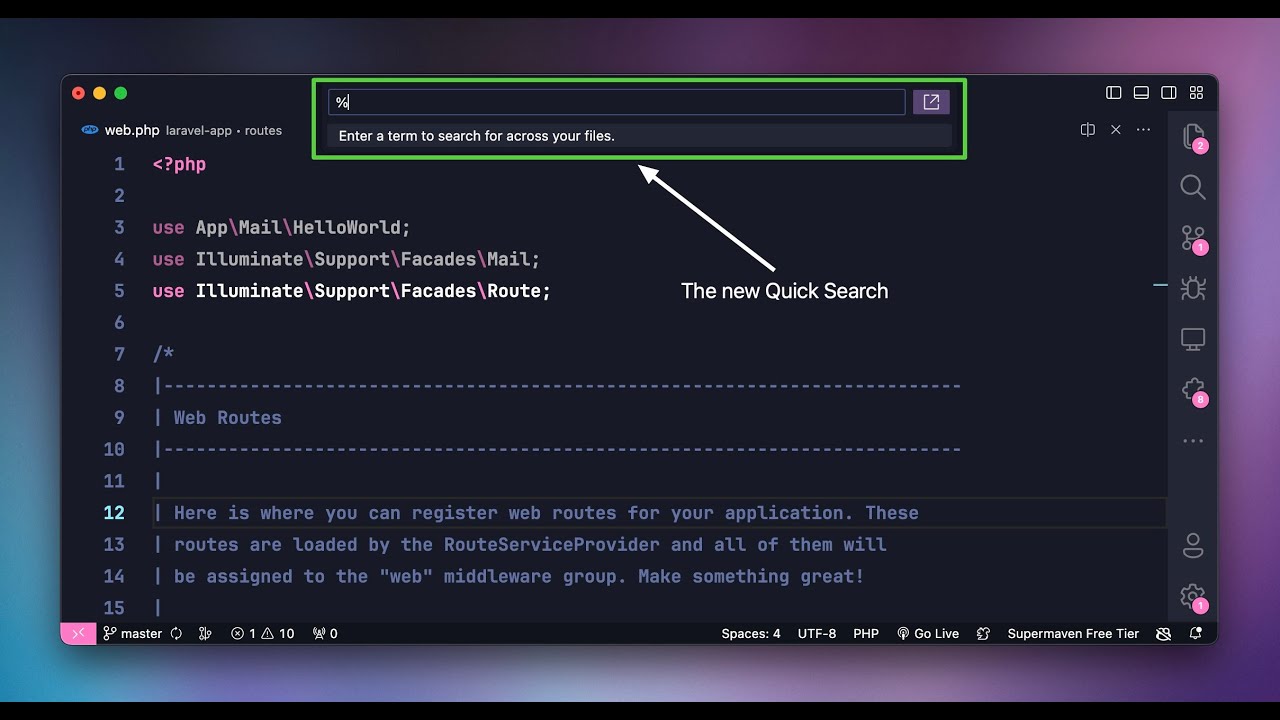
Task: Show additional views in activity bar
Action: tap(1192, 441)
